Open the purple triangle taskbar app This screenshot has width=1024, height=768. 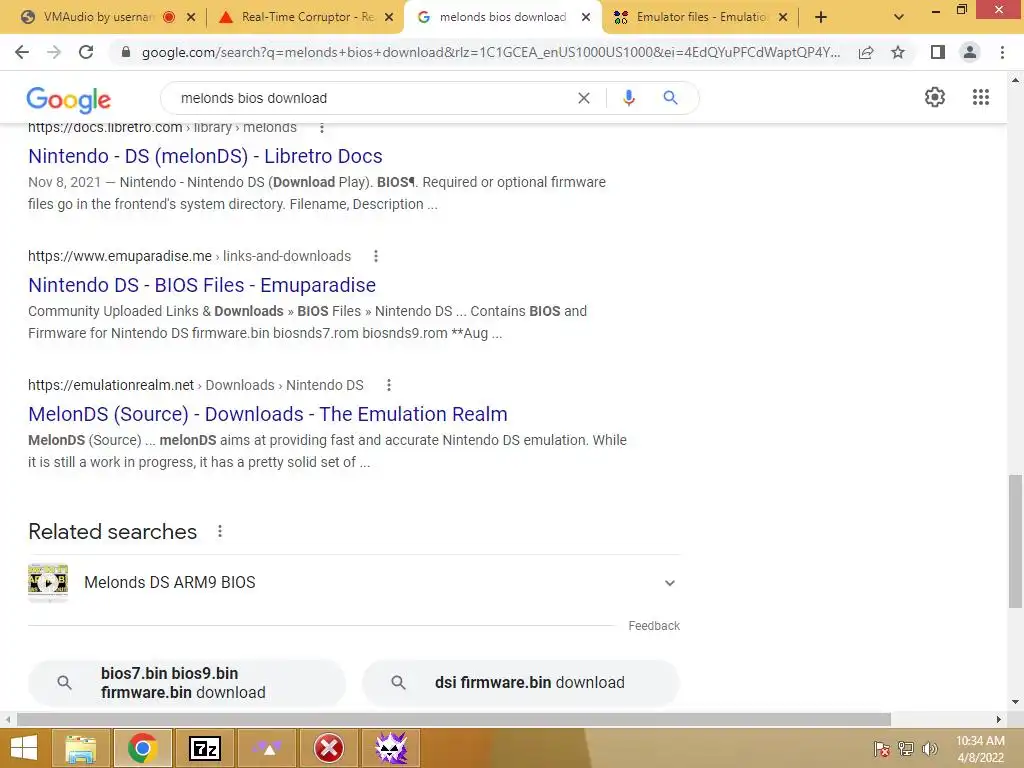(x=267, y=748)
